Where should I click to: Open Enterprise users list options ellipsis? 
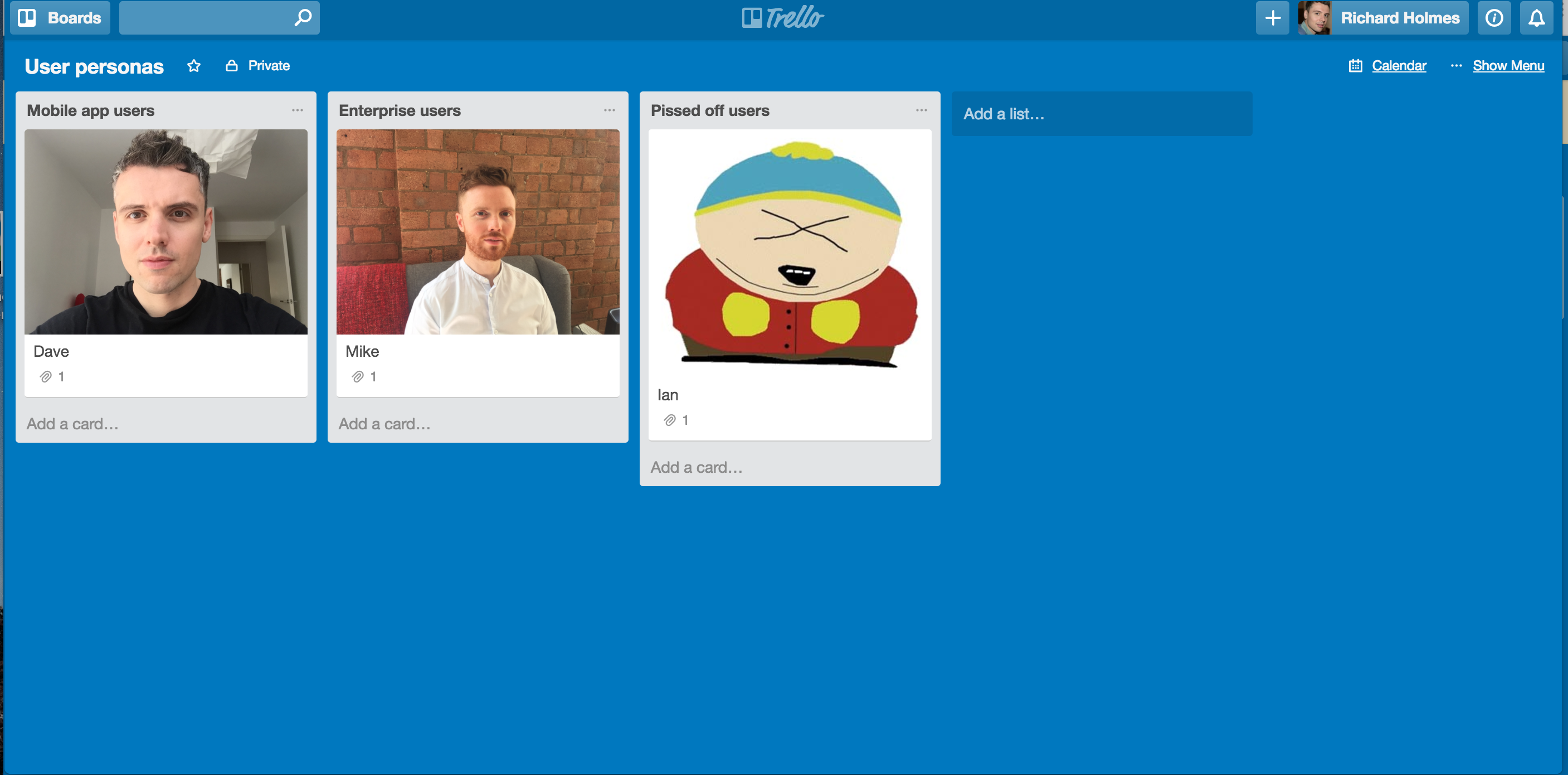(609, 110)
